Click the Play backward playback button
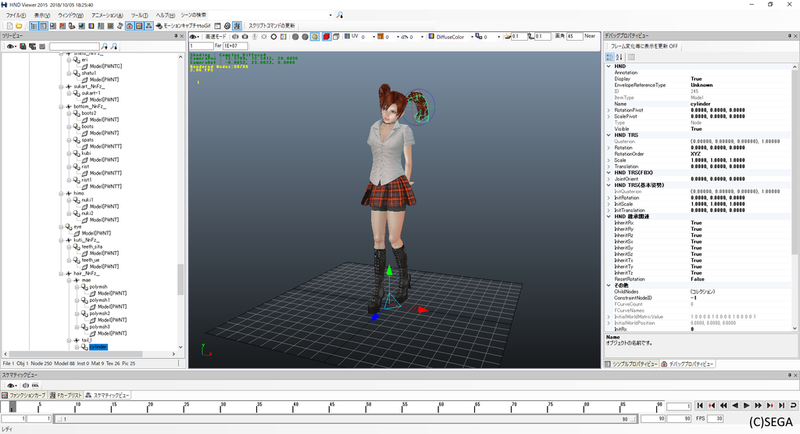This screenshot has height=434, width=800. click(735, 406)
